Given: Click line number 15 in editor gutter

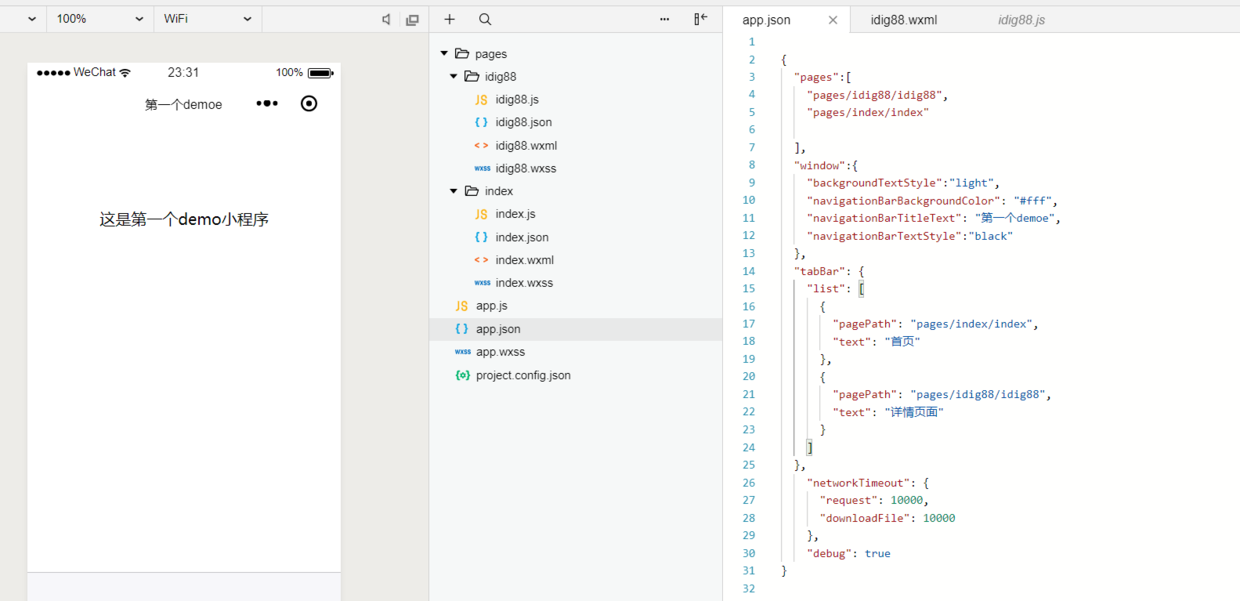Looking at the screenshot, I should point(750,288).
